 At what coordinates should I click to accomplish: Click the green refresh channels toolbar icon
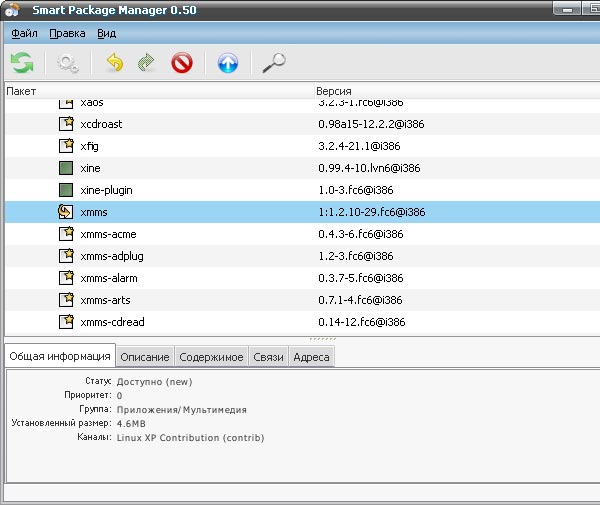click(22, 63)
